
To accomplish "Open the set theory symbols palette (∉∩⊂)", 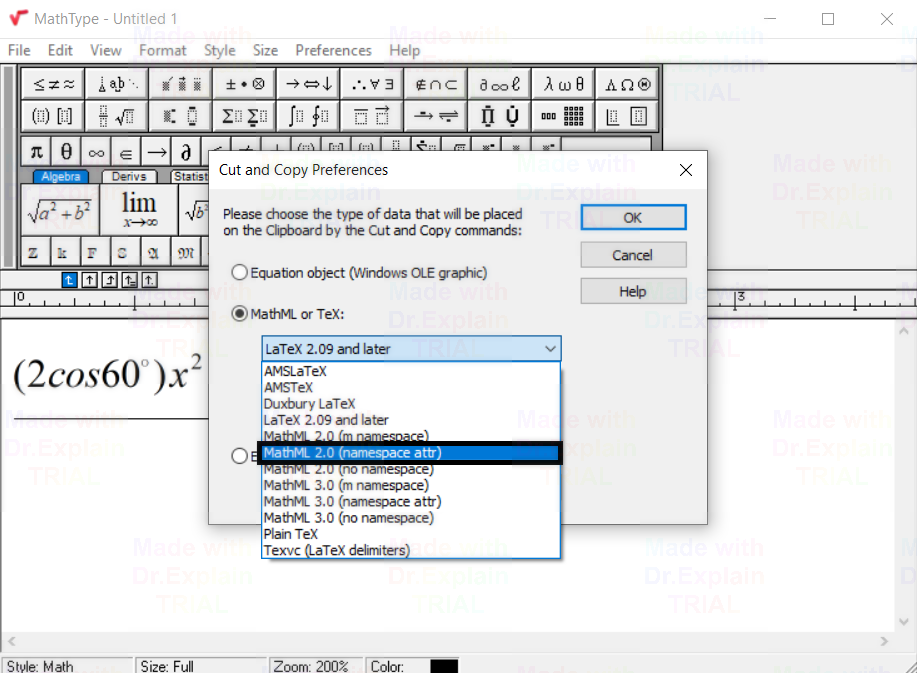I will point(436,84).
